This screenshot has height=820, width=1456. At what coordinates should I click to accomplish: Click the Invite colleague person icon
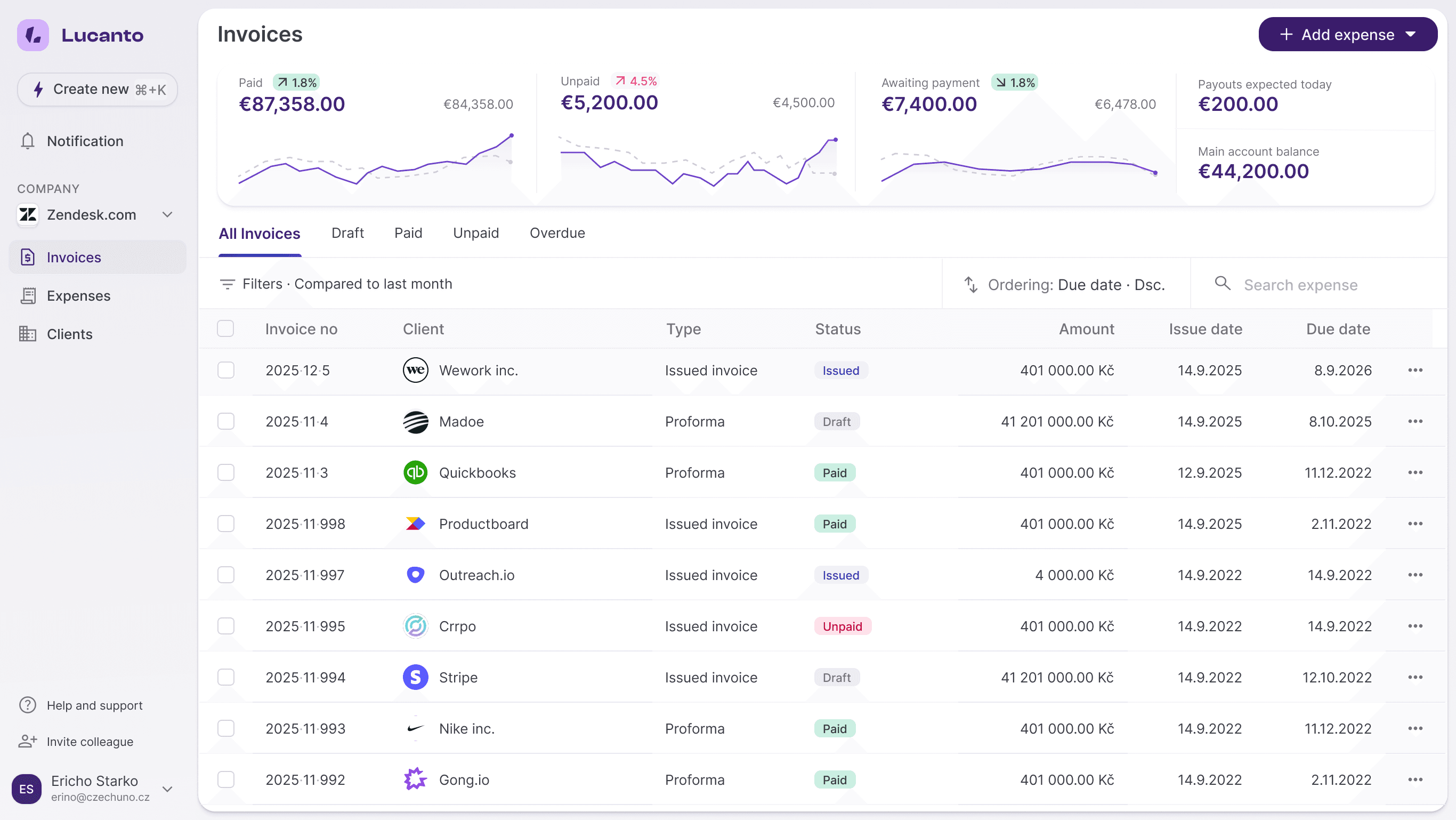pyautogui.click(x=27, y=742)
